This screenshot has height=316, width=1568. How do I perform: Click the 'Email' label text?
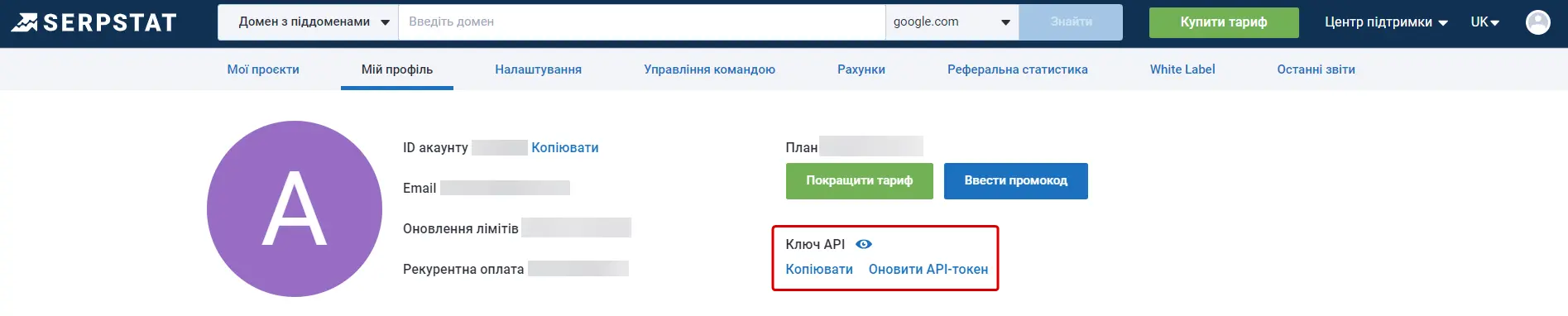click(420, 188)
